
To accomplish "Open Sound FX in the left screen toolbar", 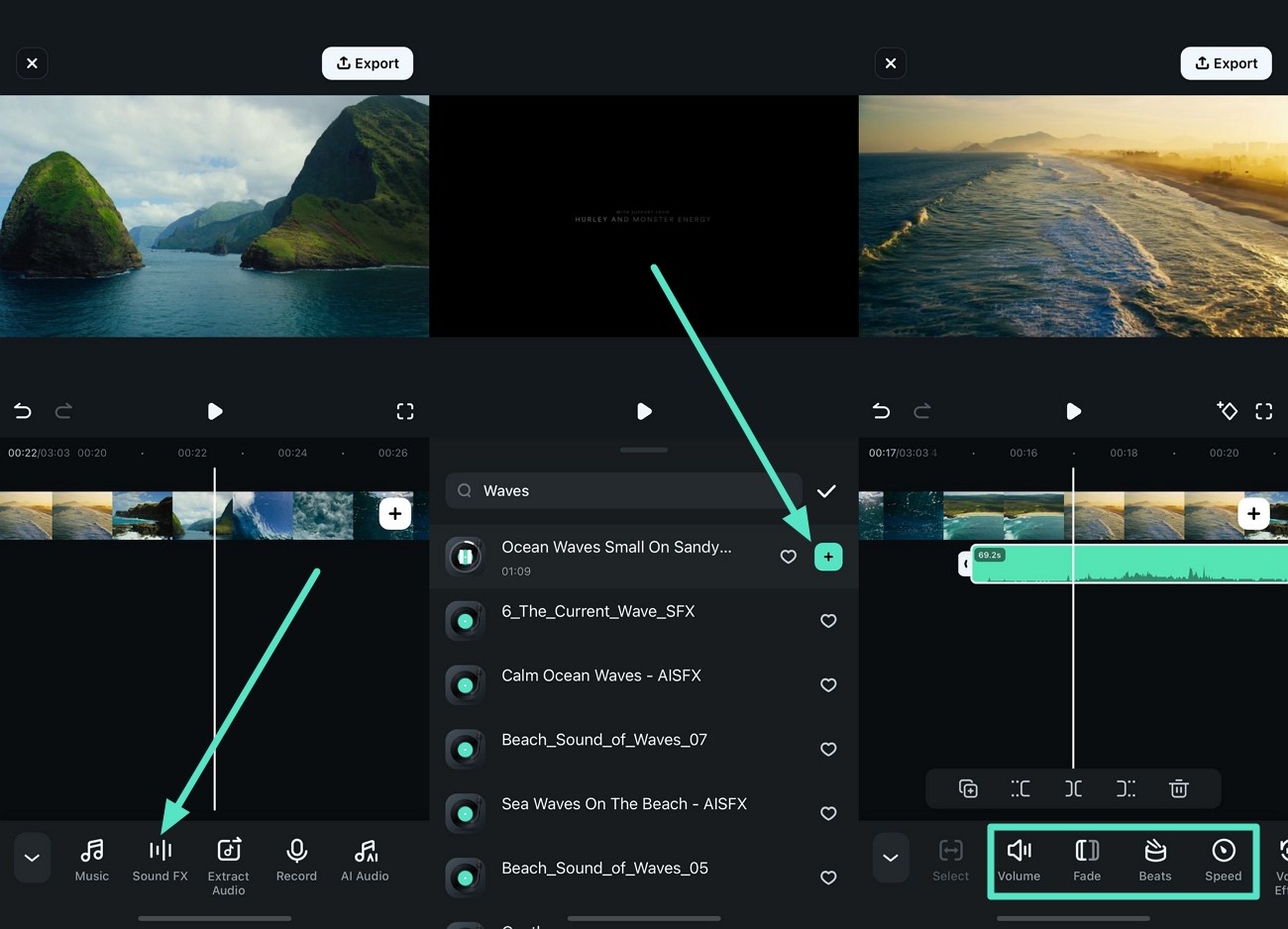I will (x=161, y=860).
